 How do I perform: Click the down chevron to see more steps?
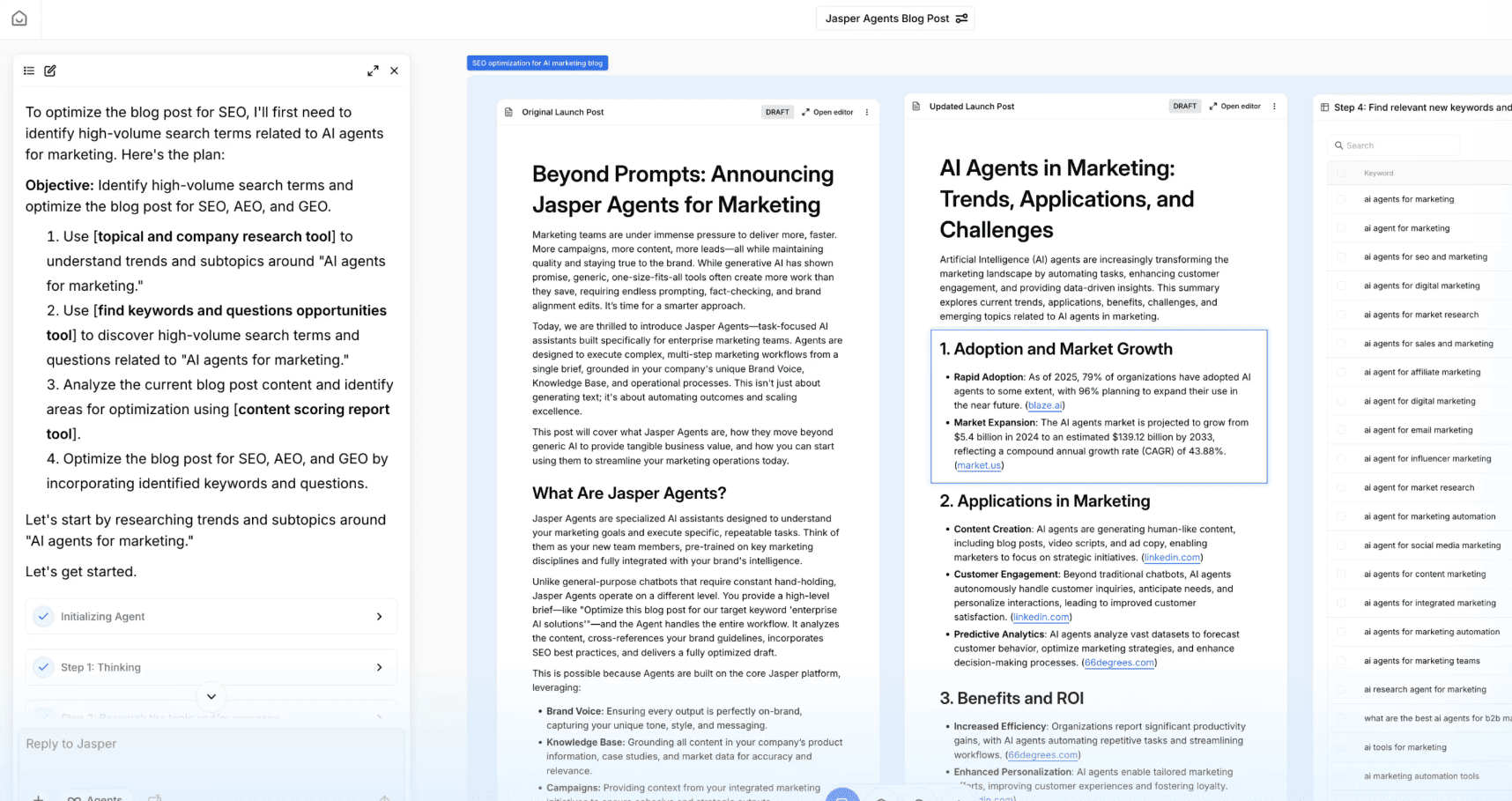[x=211, y=696]
